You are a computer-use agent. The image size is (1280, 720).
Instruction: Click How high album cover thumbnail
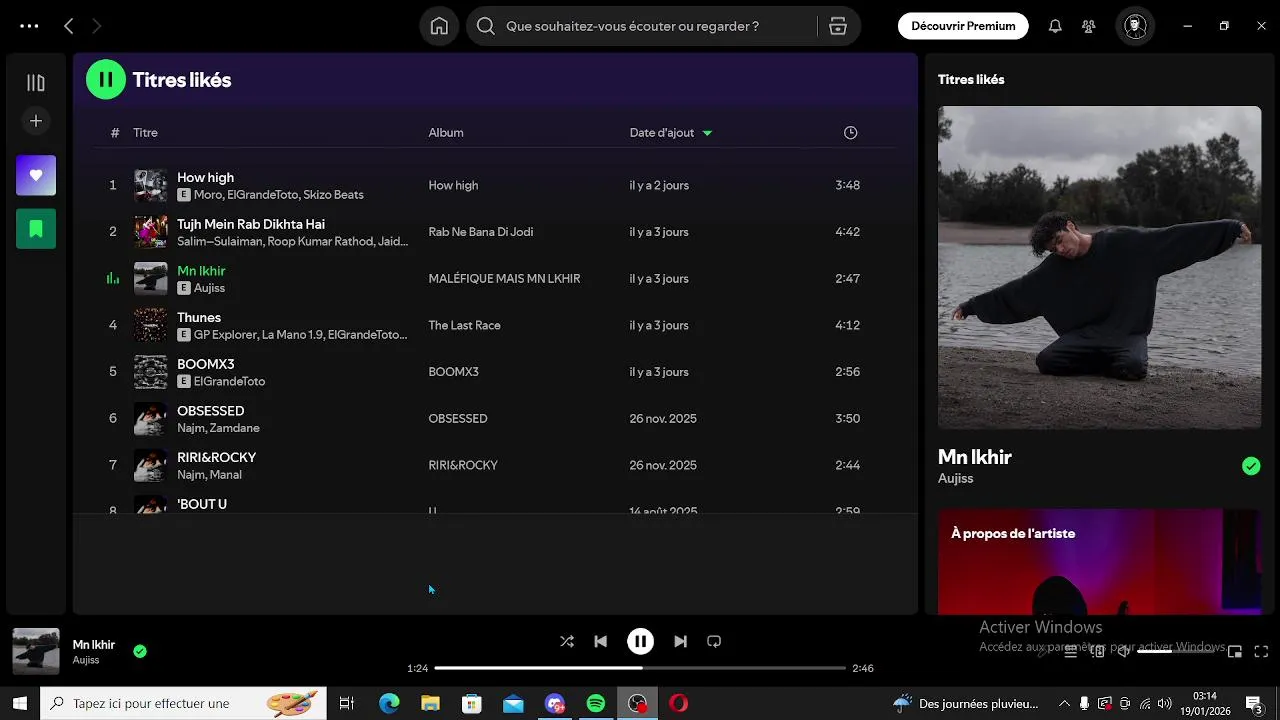pyautogui.click(x=151, y=185)
